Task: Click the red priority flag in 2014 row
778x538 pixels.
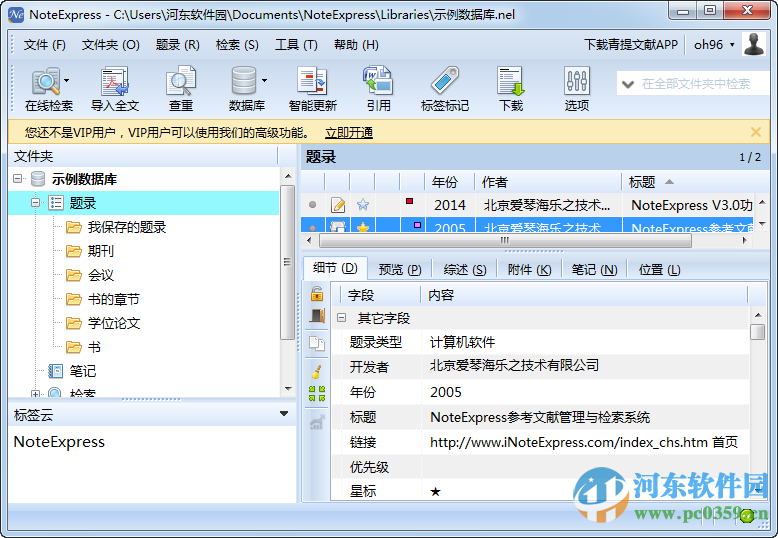Action: (x=409, y=201)
